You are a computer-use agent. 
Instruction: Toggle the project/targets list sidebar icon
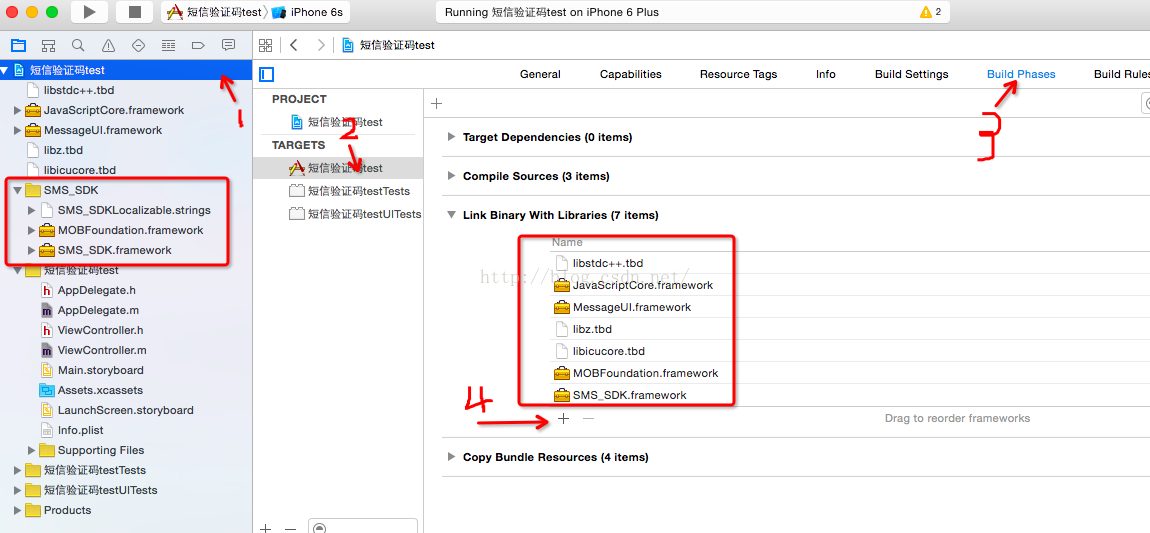pos(266,74)
